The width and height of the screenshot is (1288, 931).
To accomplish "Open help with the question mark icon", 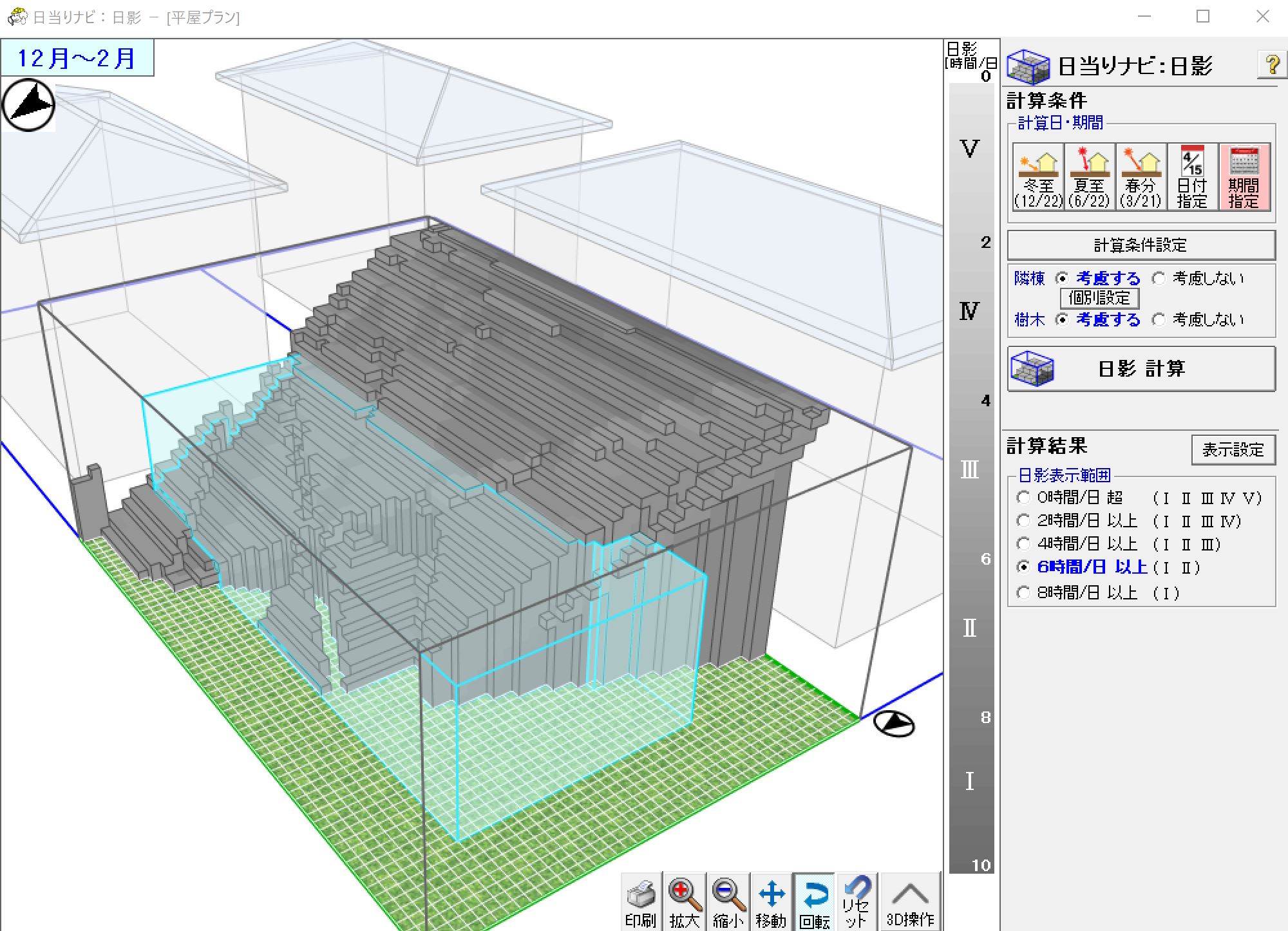I will [1272, 65].
